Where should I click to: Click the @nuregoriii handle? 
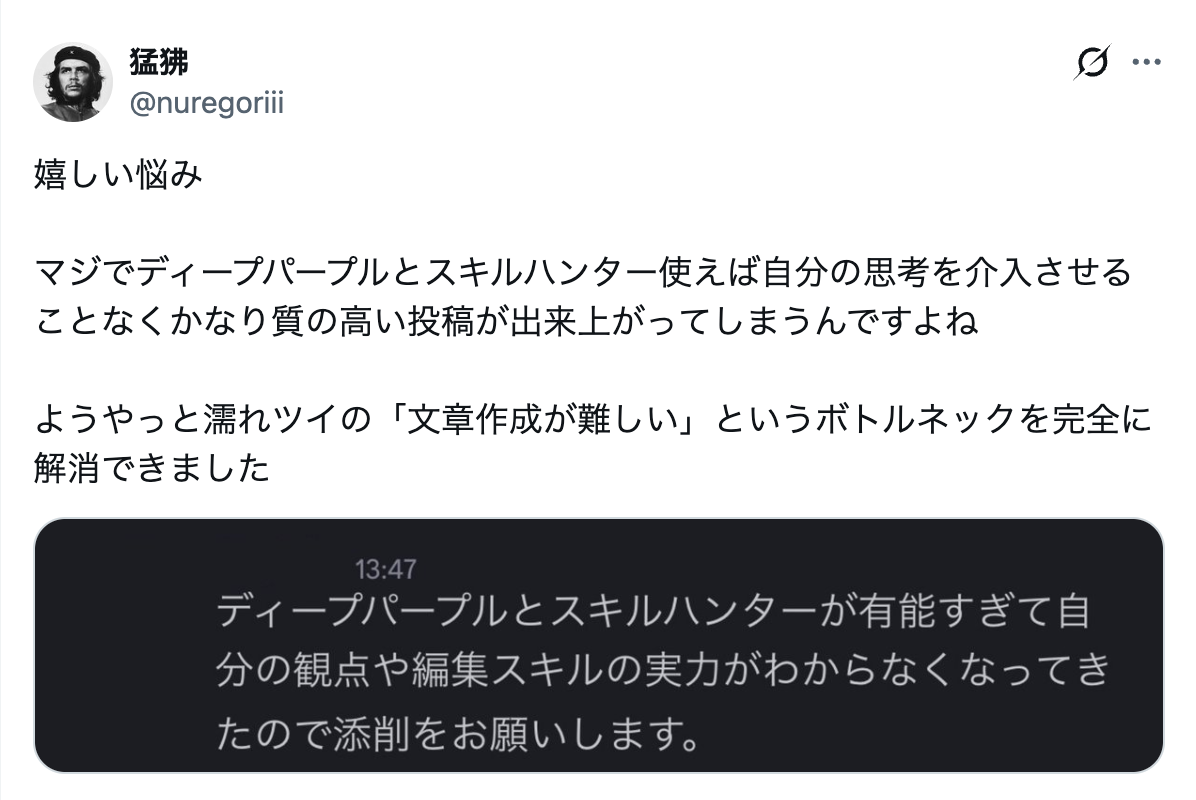pos(206,103)
